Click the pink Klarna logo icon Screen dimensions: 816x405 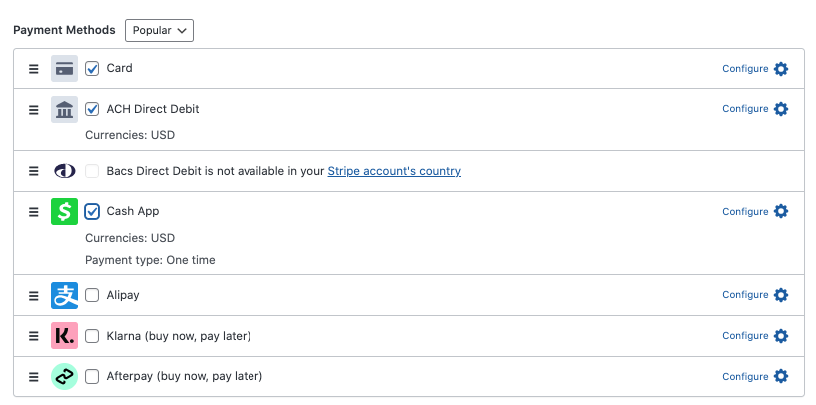pyautogui.click(x=64, y=336)
